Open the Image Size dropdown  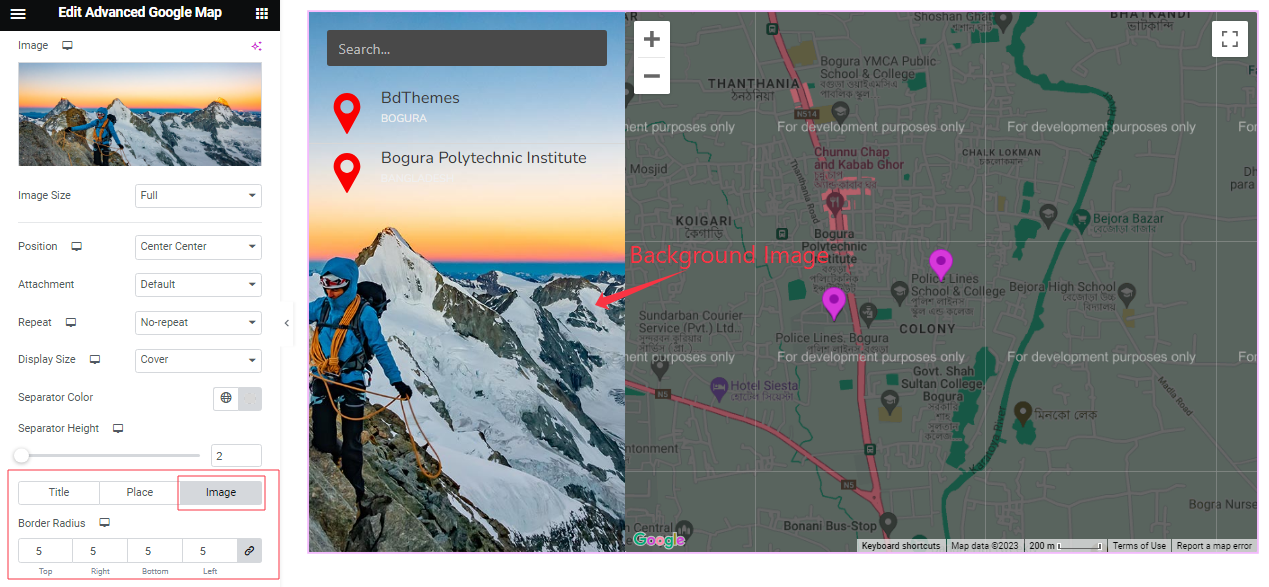click(198, 196)
